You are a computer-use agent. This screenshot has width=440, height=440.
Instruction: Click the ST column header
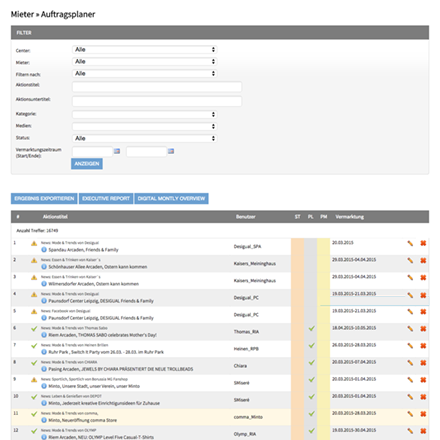click(297, 217)
